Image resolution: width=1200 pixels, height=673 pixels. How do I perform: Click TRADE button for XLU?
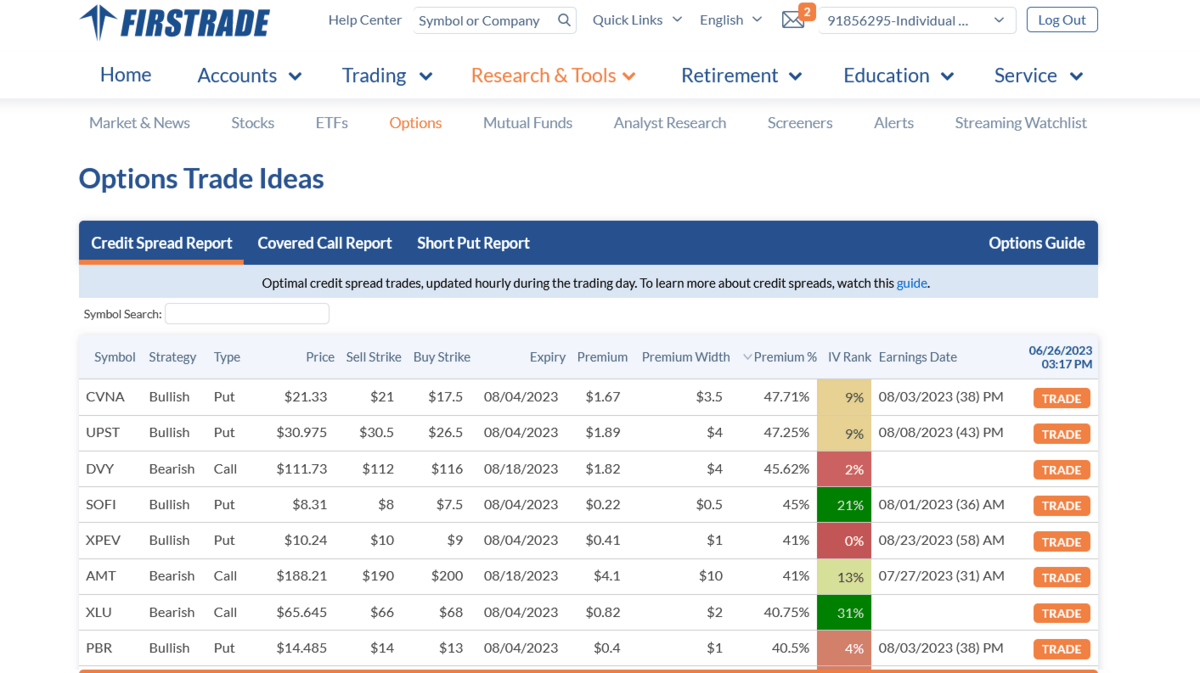tap(1061, 614)
